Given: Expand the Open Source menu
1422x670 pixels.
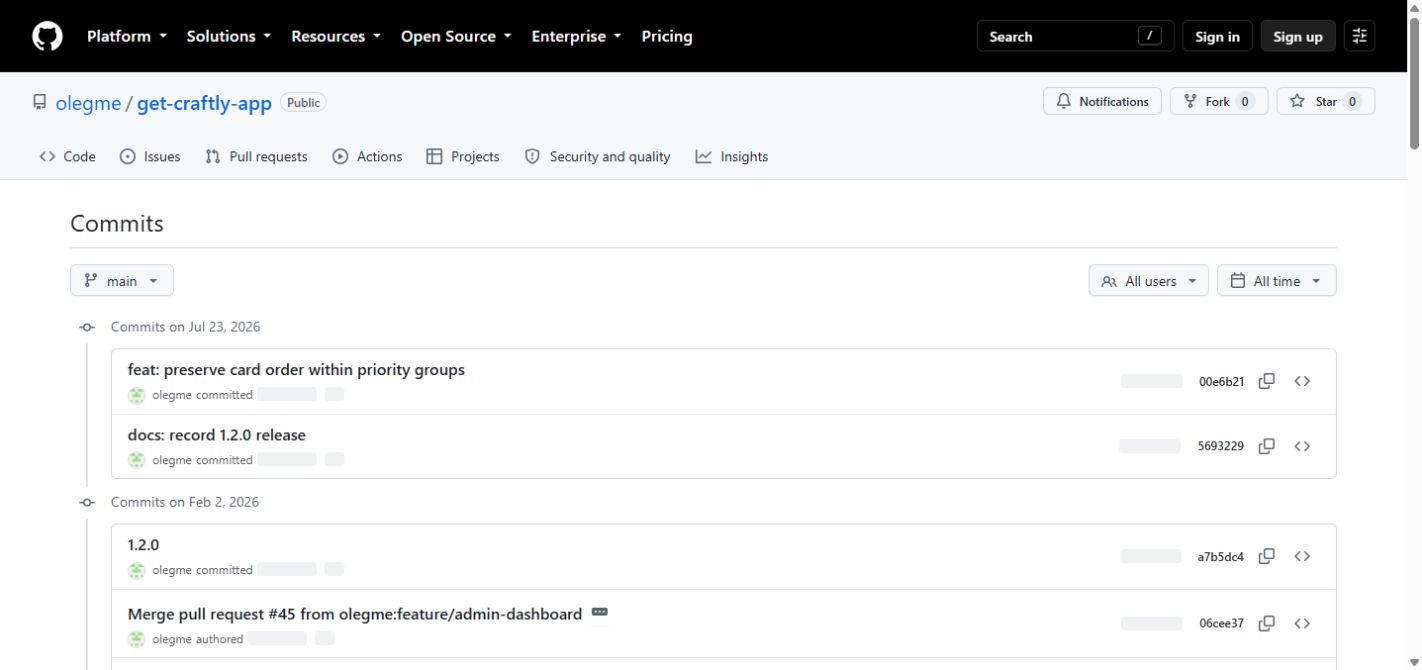Looking at the screenshot, I should click(x=456, y=36).
